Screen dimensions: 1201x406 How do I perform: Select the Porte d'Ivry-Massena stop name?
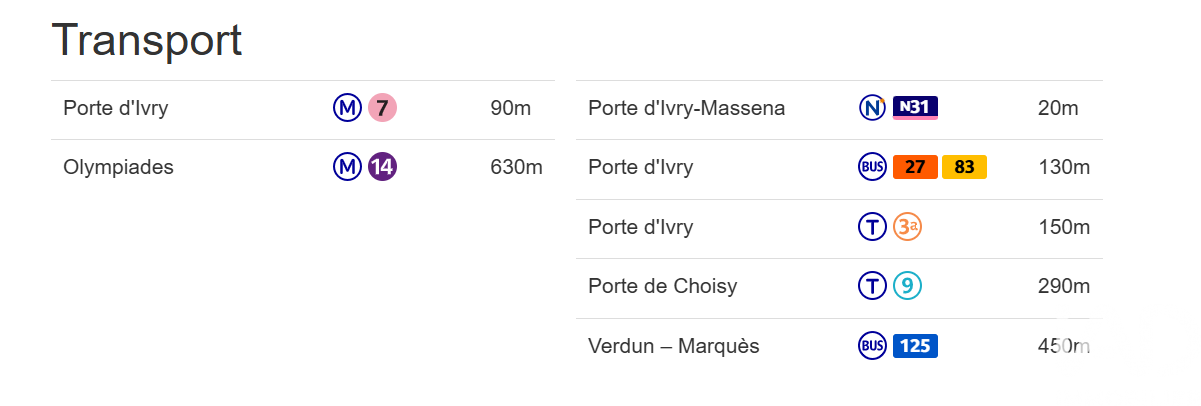(x=686, y=108)
